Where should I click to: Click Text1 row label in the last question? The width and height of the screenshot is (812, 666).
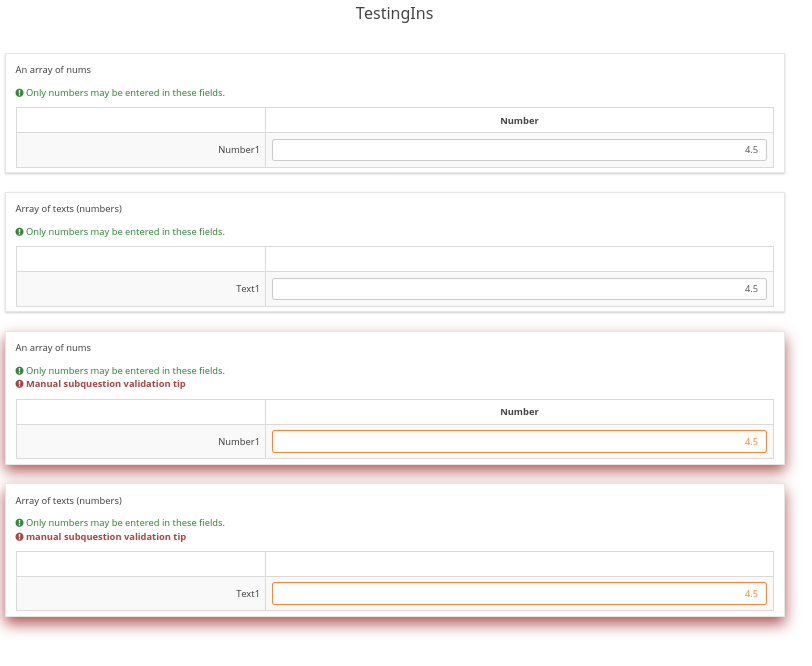247,594
